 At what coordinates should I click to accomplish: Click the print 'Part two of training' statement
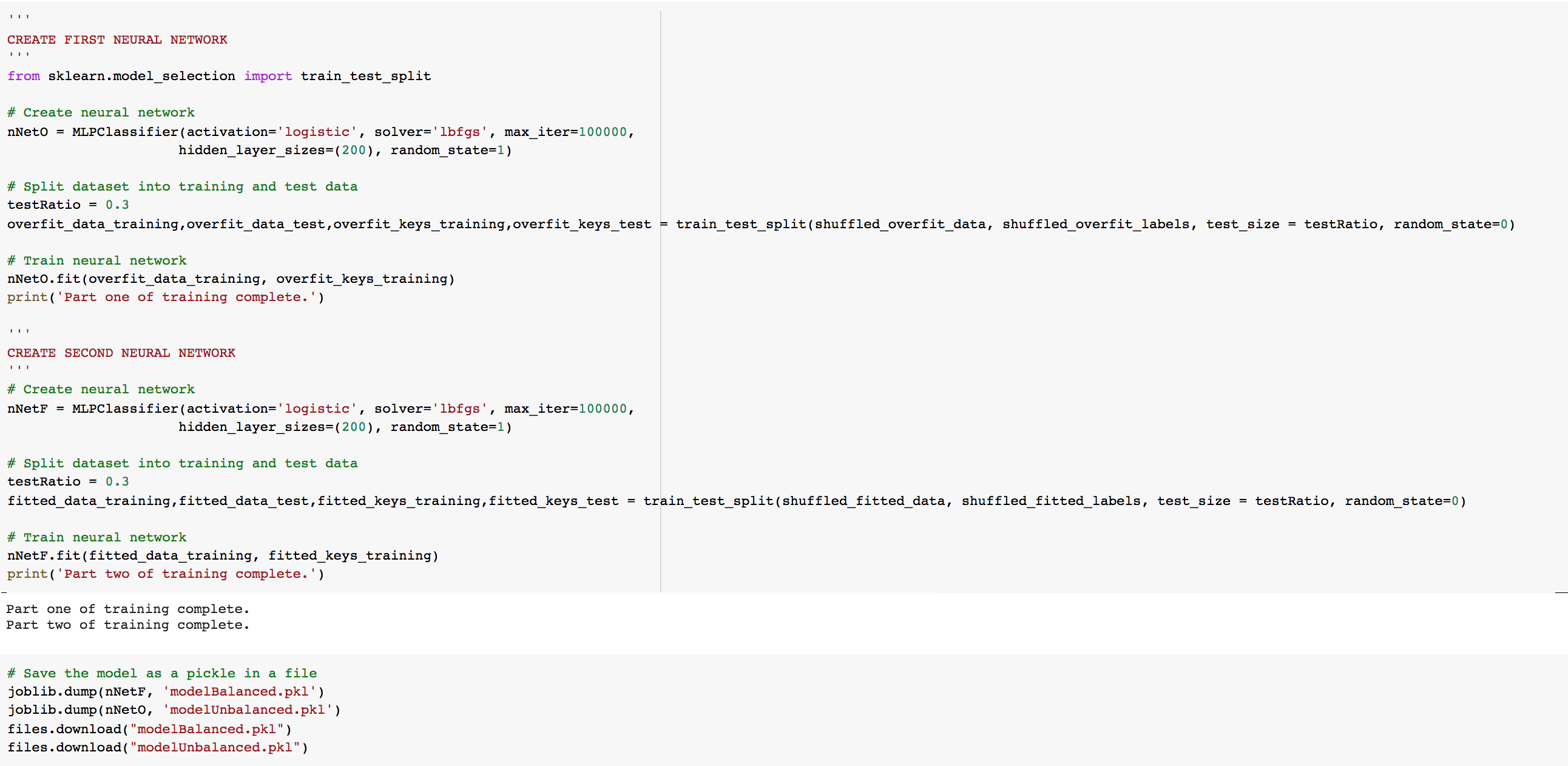tap(165, 574)
